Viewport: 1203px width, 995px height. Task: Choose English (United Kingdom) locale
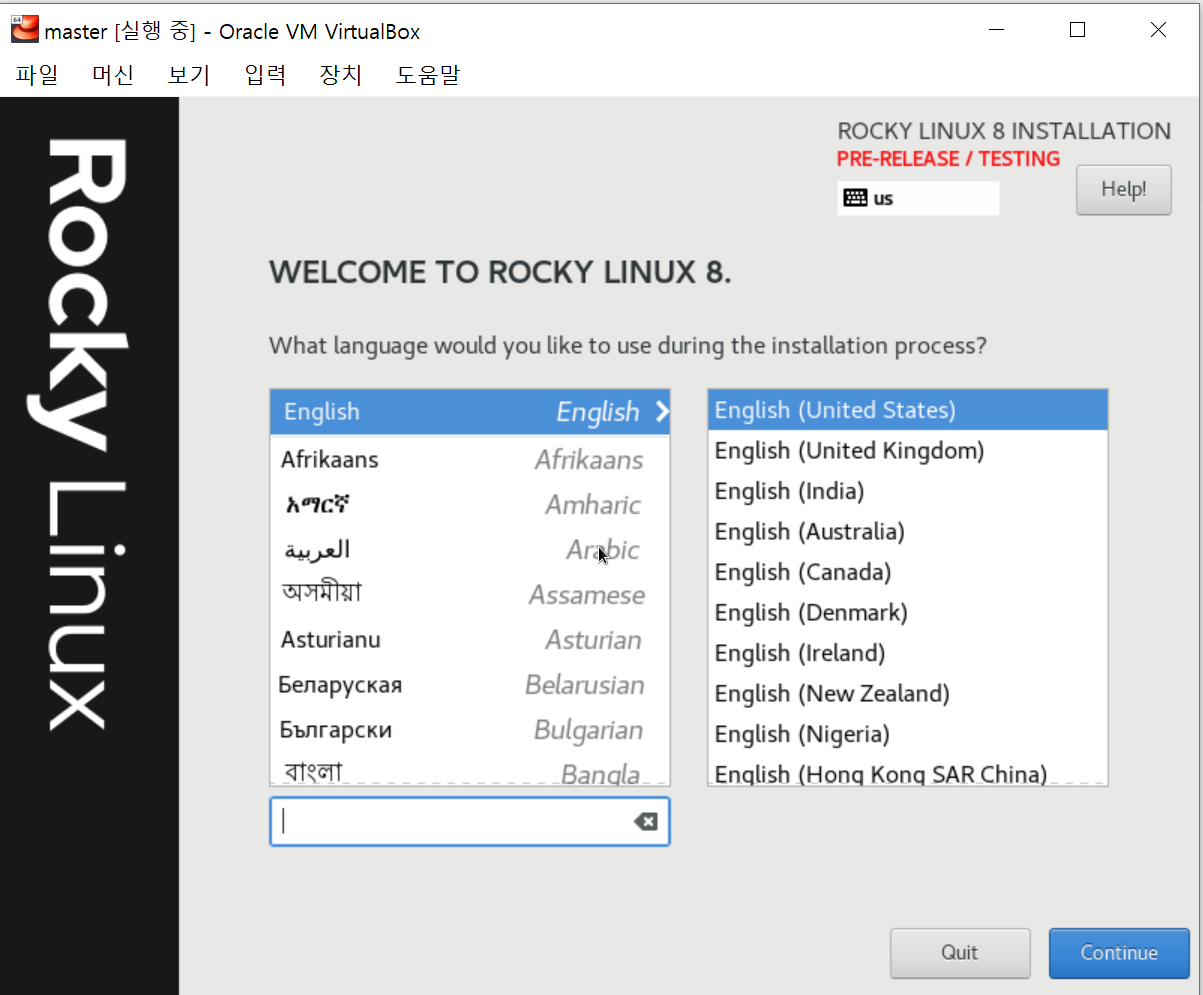point(908,451)
